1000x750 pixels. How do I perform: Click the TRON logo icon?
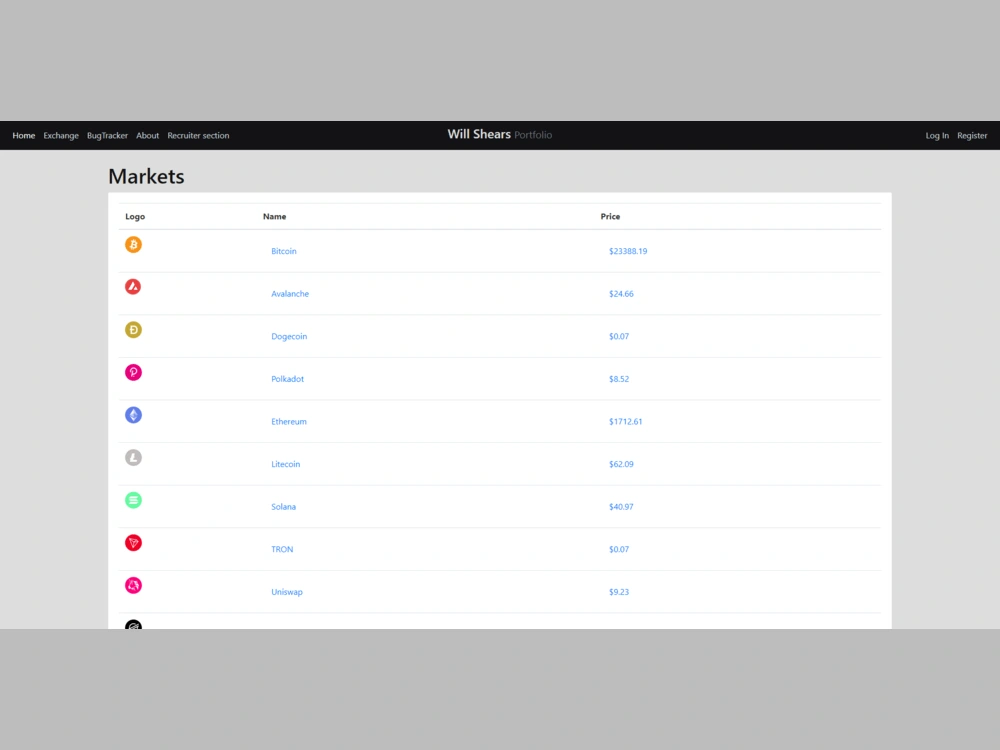(x=133, y=542)
